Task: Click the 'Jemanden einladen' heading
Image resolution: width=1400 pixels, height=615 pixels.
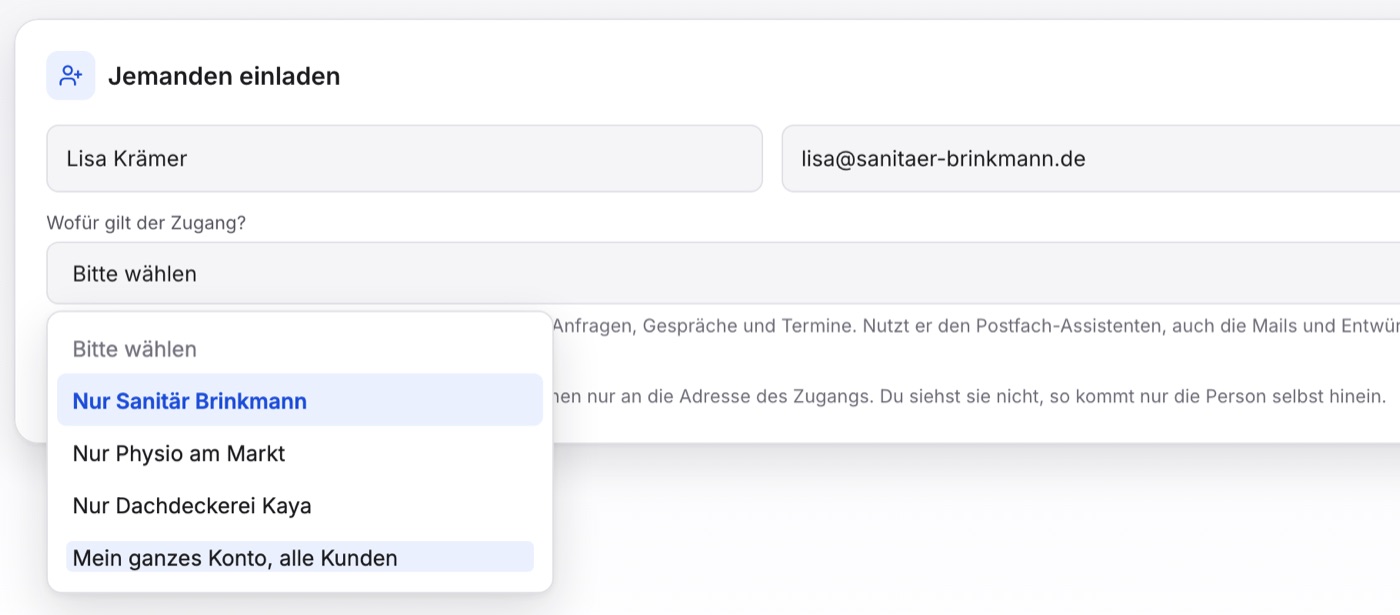Action: point(224,76)
